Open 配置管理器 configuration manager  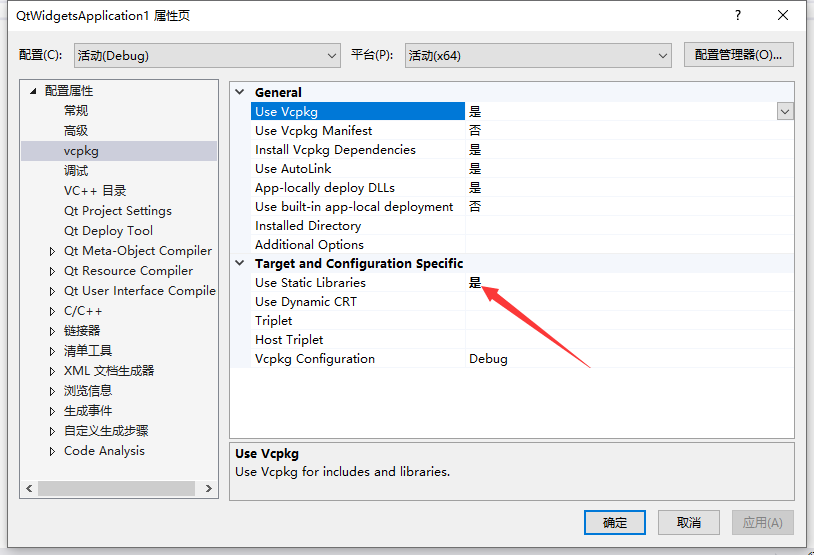(738, 55)
